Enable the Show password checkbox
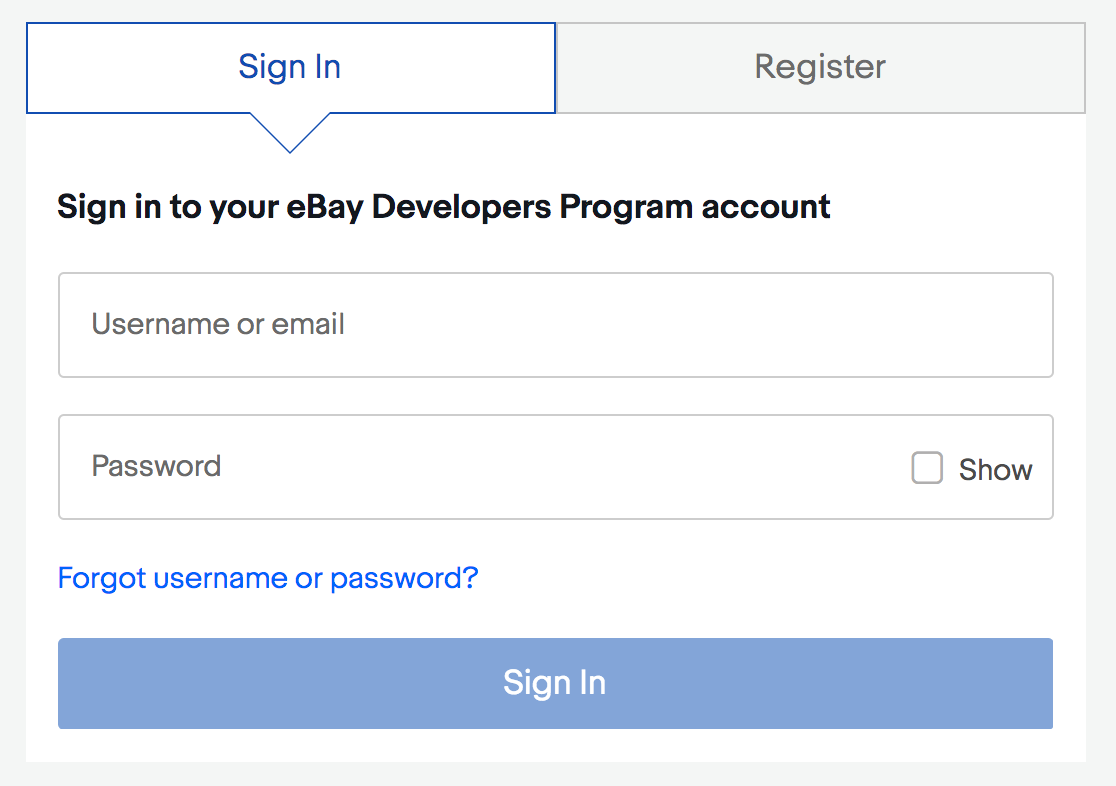This screenshot has width=1116, height=786. pos(927,468)
